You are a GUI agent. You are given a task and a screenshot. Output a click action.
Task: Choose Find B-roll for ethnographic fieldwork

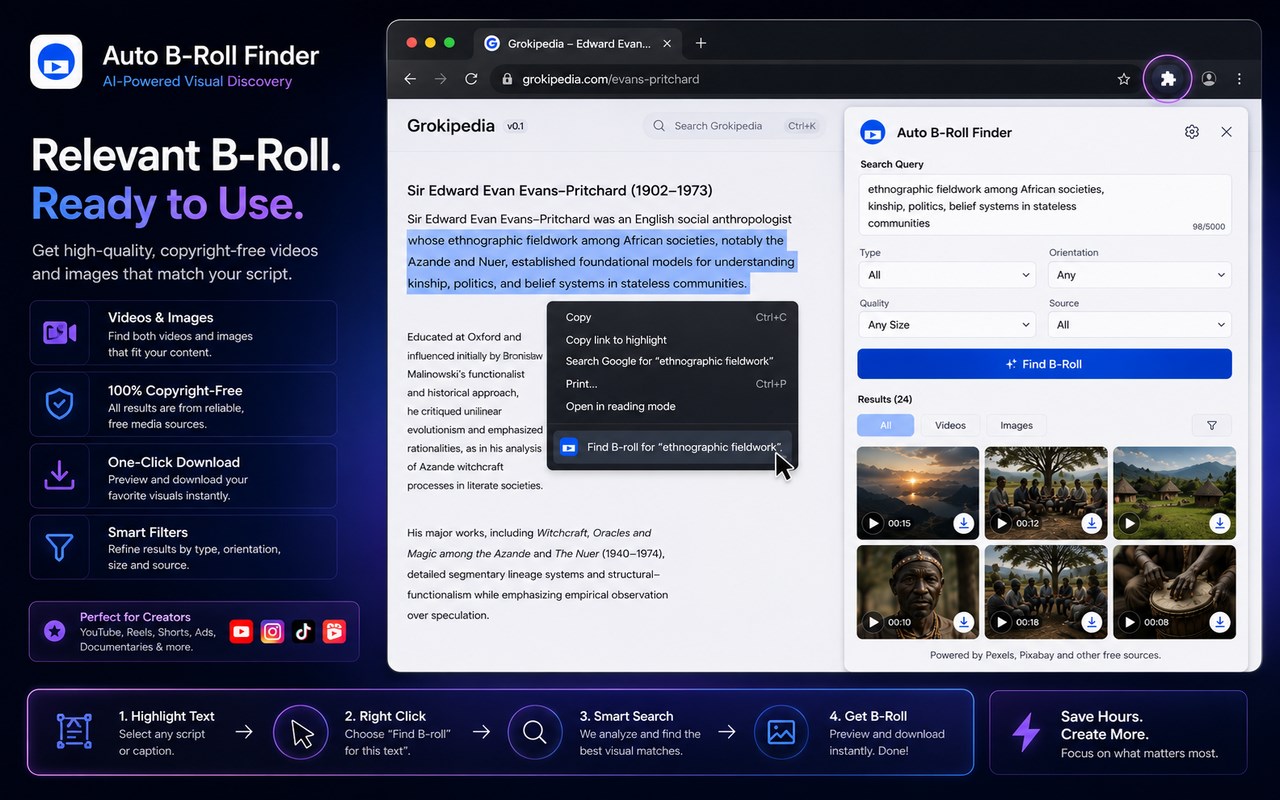pyautogui.click(x=672, y=447)
